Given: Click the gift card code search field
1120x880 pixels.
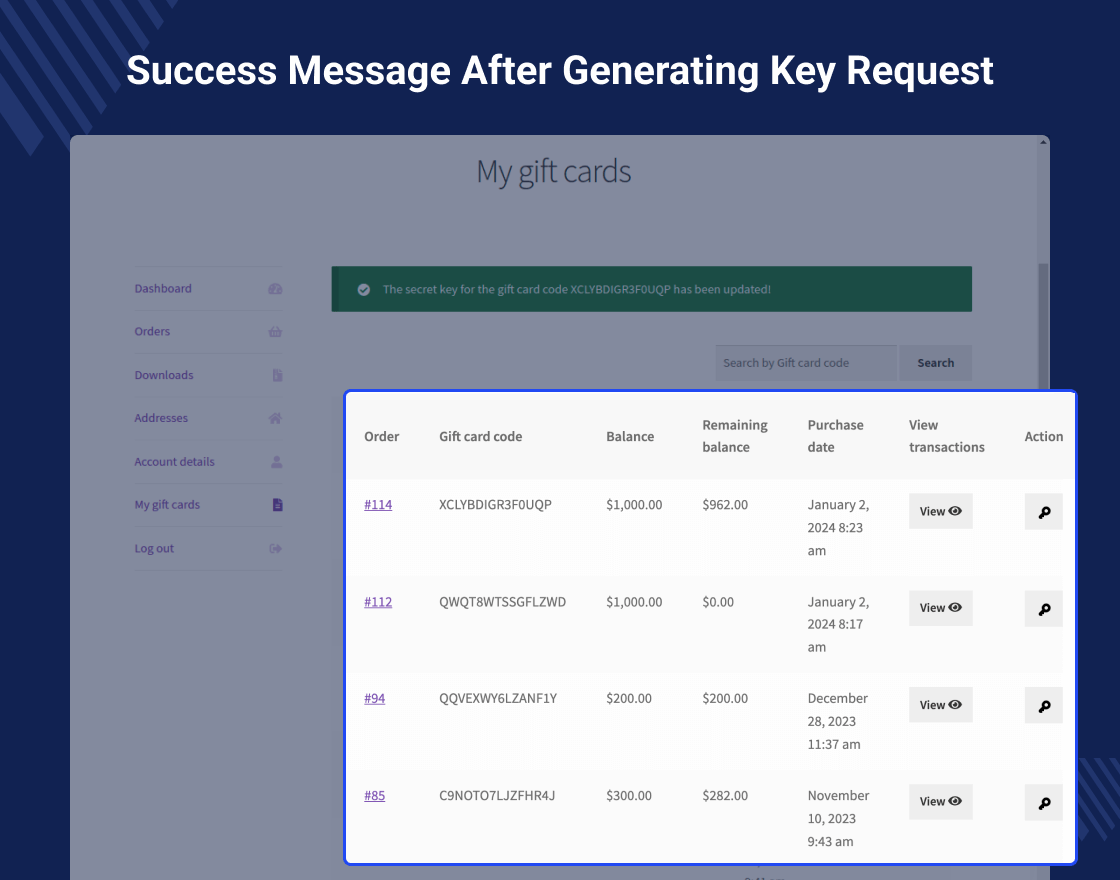Looking at the screenshot, I should [805, 362].
